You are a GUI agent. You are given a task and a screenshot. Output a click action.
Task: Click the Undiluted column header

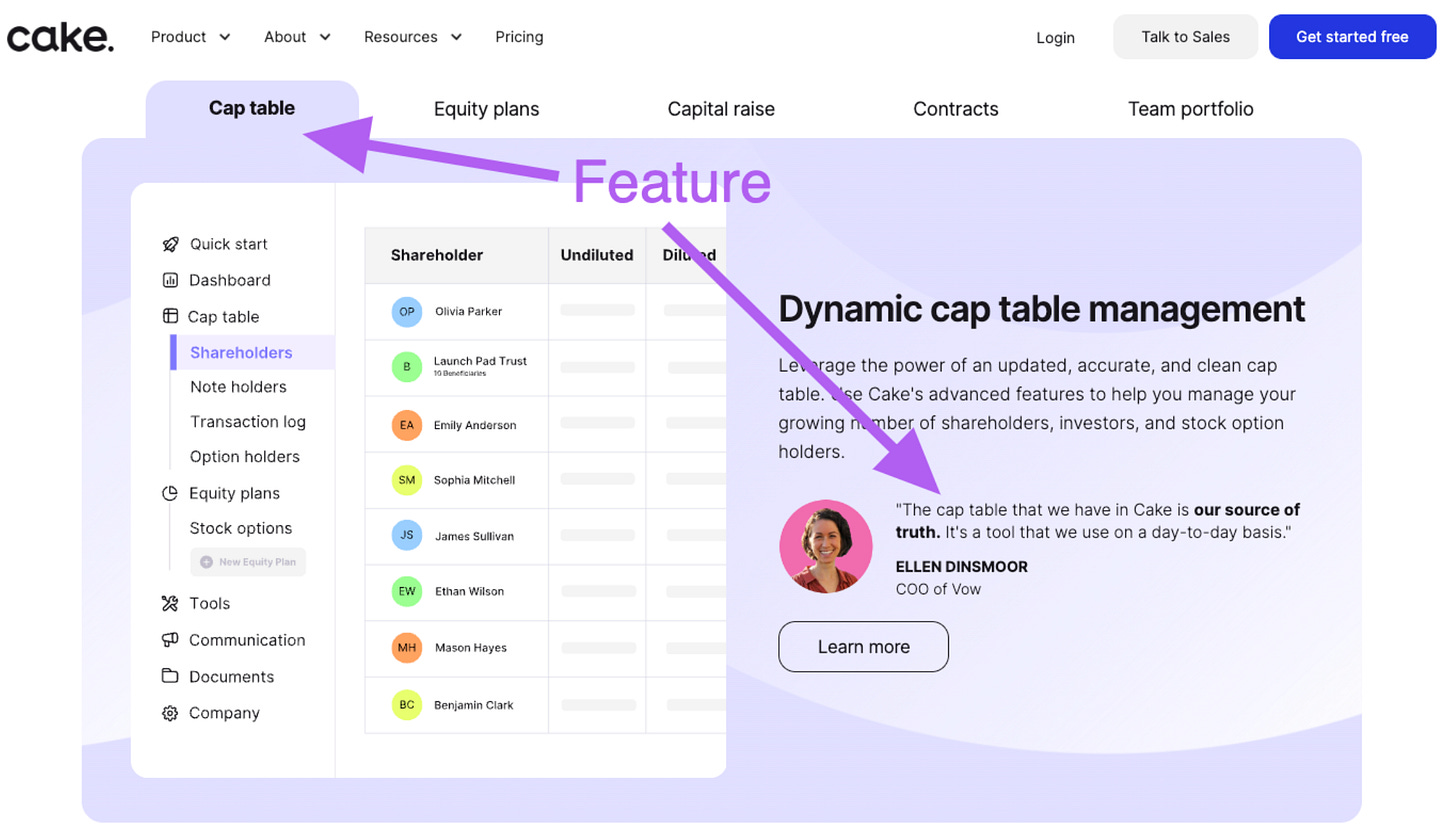597,255
